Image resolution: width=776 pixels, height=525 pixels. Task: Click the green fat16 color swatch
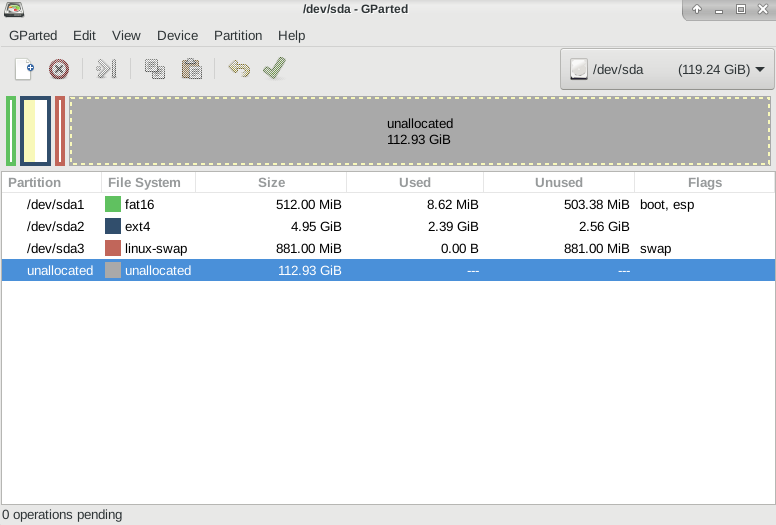click(x=113, y=204)
